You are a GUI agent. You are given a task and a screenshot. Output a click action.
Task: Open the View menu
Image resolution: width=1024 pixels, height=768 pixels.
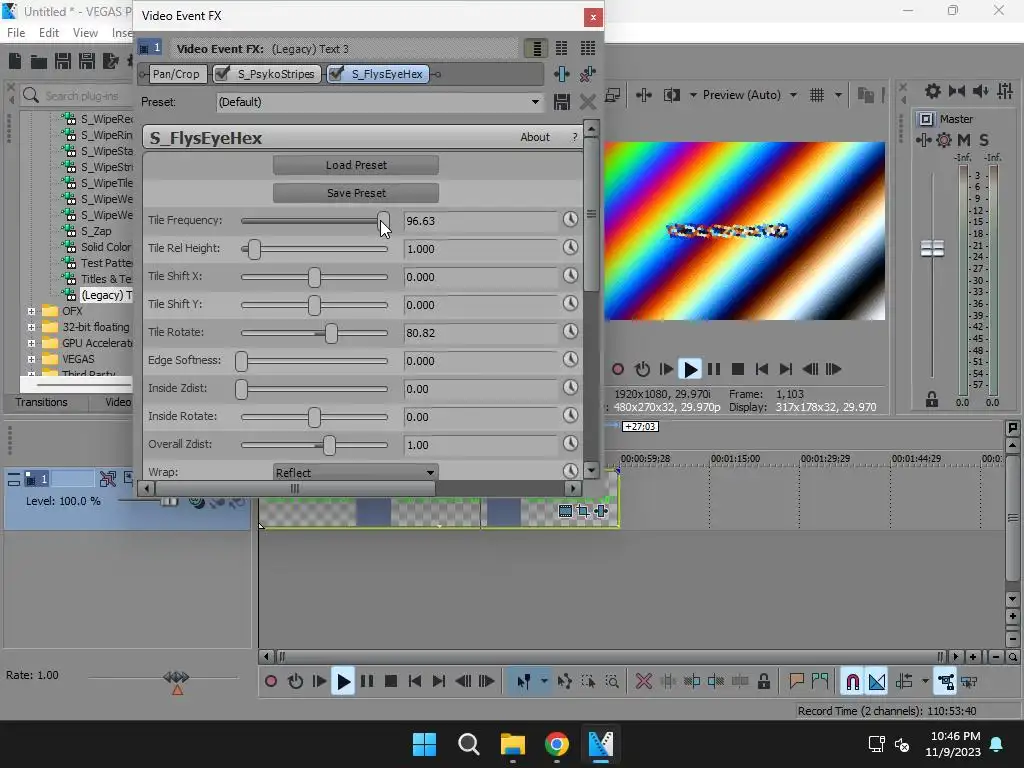pos(85,33)
